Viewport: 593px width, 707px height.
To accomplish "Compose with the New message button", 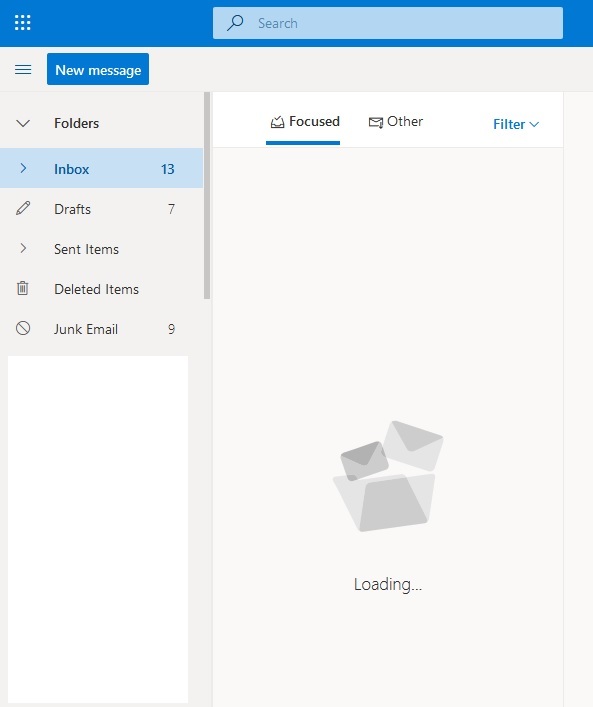I will (98, 69).
